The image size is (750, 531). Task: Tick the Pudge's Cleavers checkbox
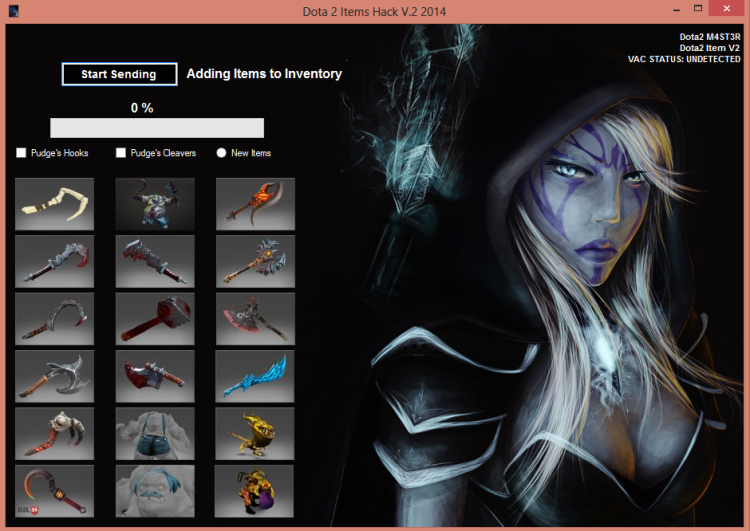(x=121, y=153)
